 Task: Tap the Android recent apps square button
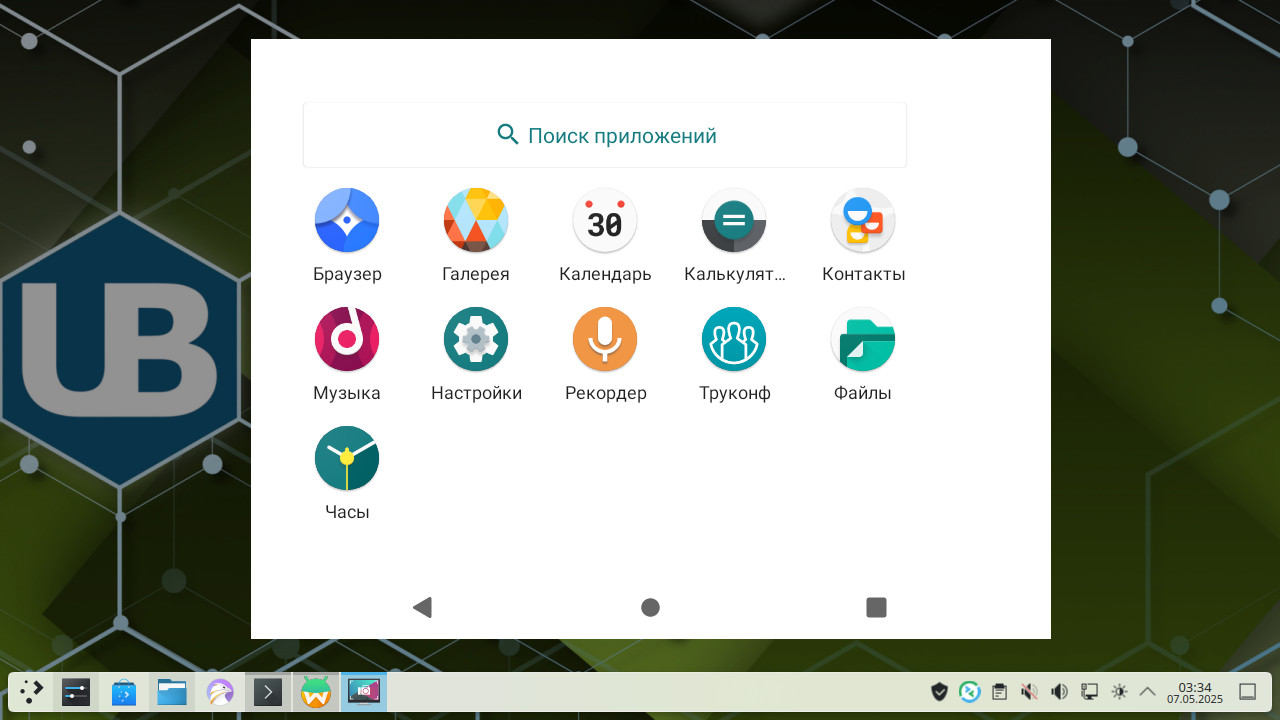[x=877, y=607]
